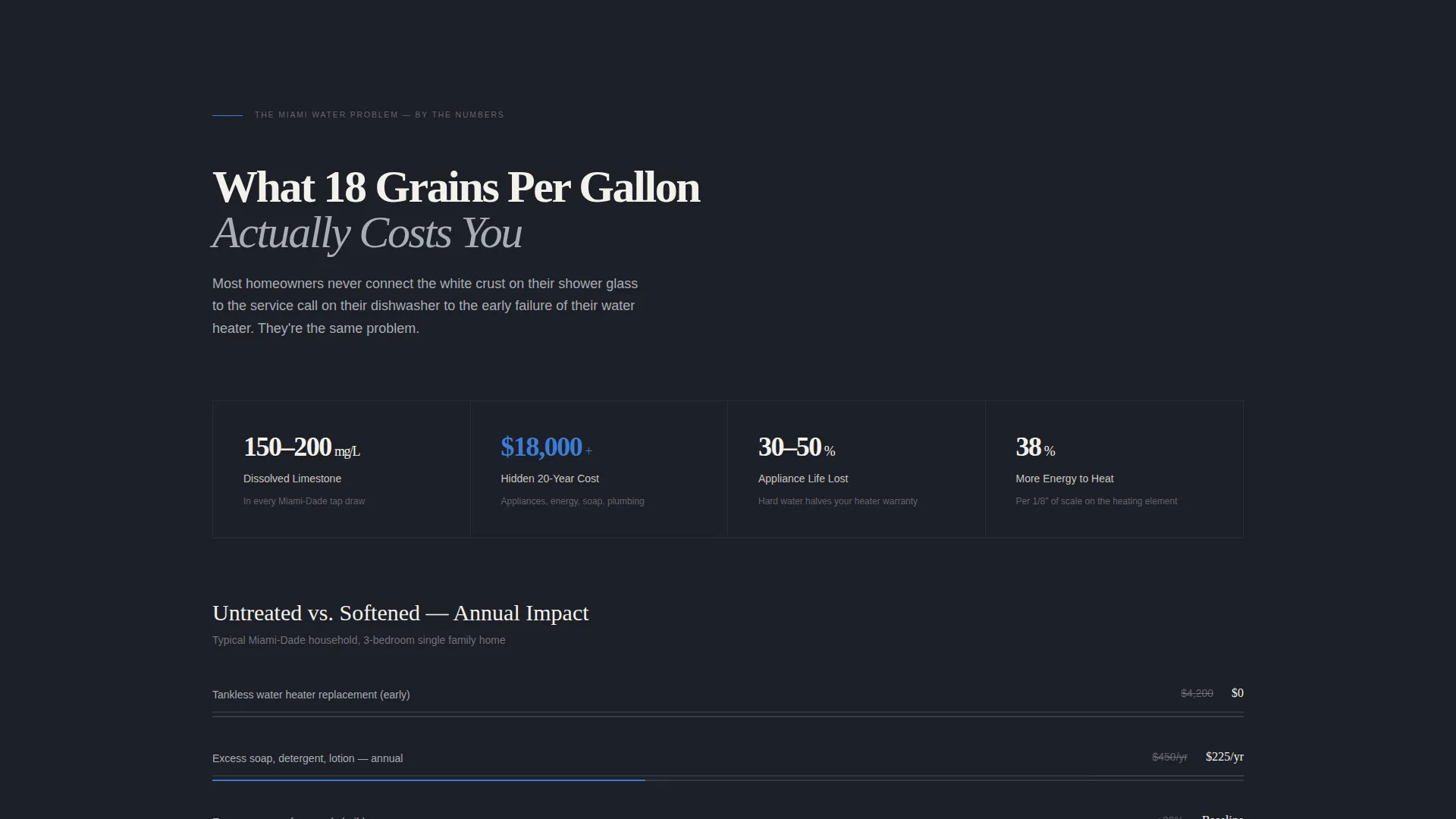Click the 150–200 mg/L statistic
This screenshot has width=1456, height=819.
302,447
